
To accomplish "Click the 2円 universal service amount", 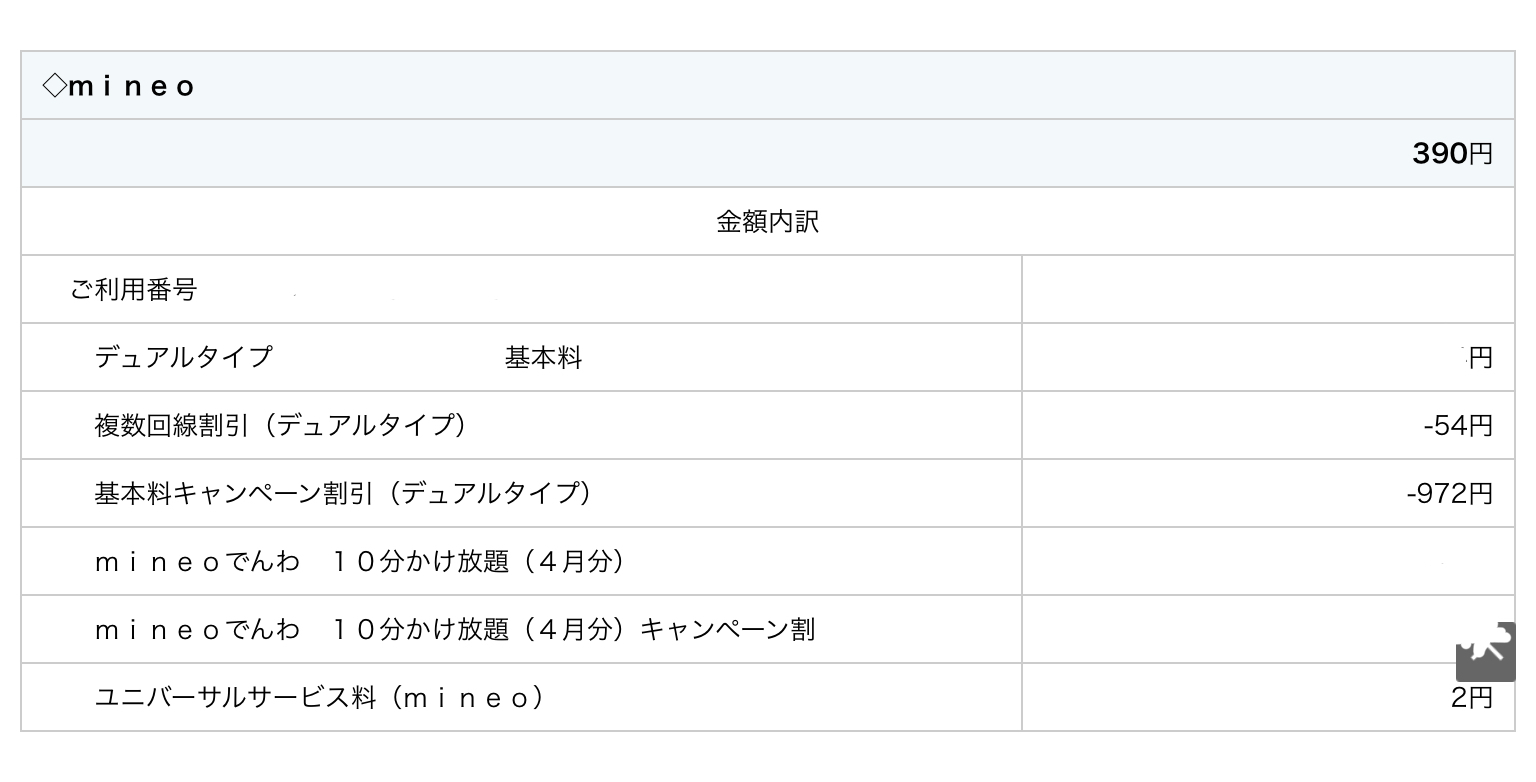I will [x=1471, y=698].
